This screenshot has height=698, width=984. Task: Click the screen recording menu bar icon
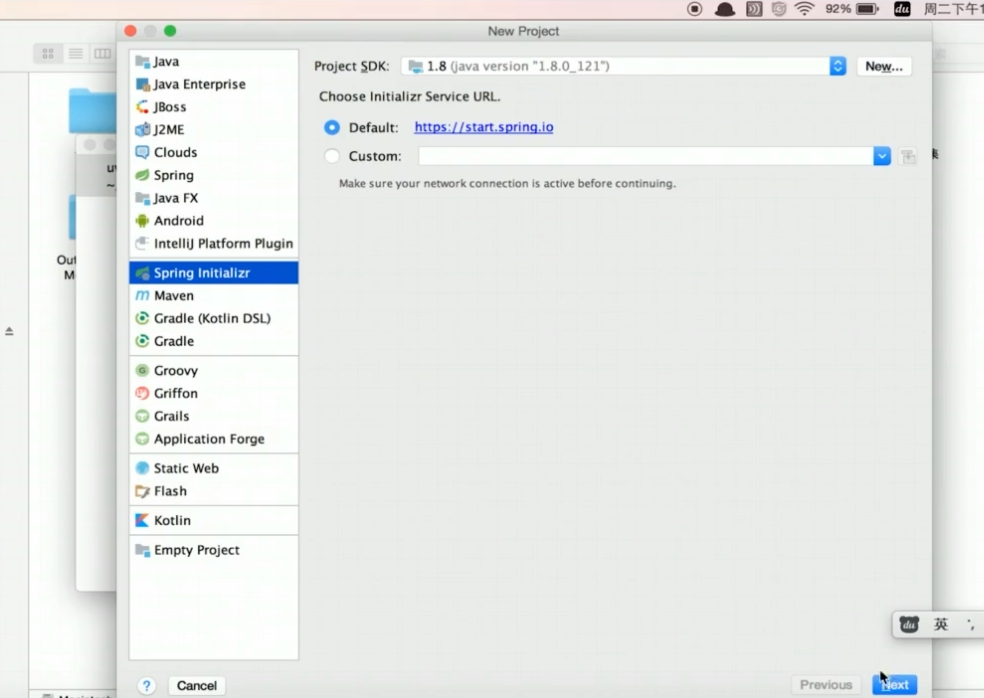695,9
